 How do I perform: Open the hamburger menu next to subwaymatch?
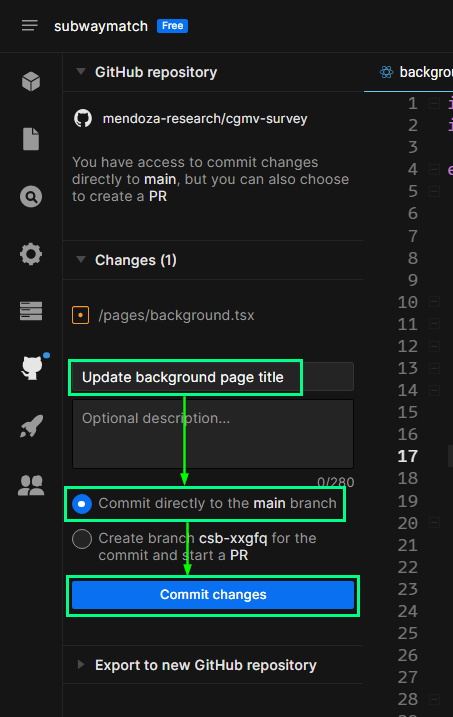tap(30, 26)
